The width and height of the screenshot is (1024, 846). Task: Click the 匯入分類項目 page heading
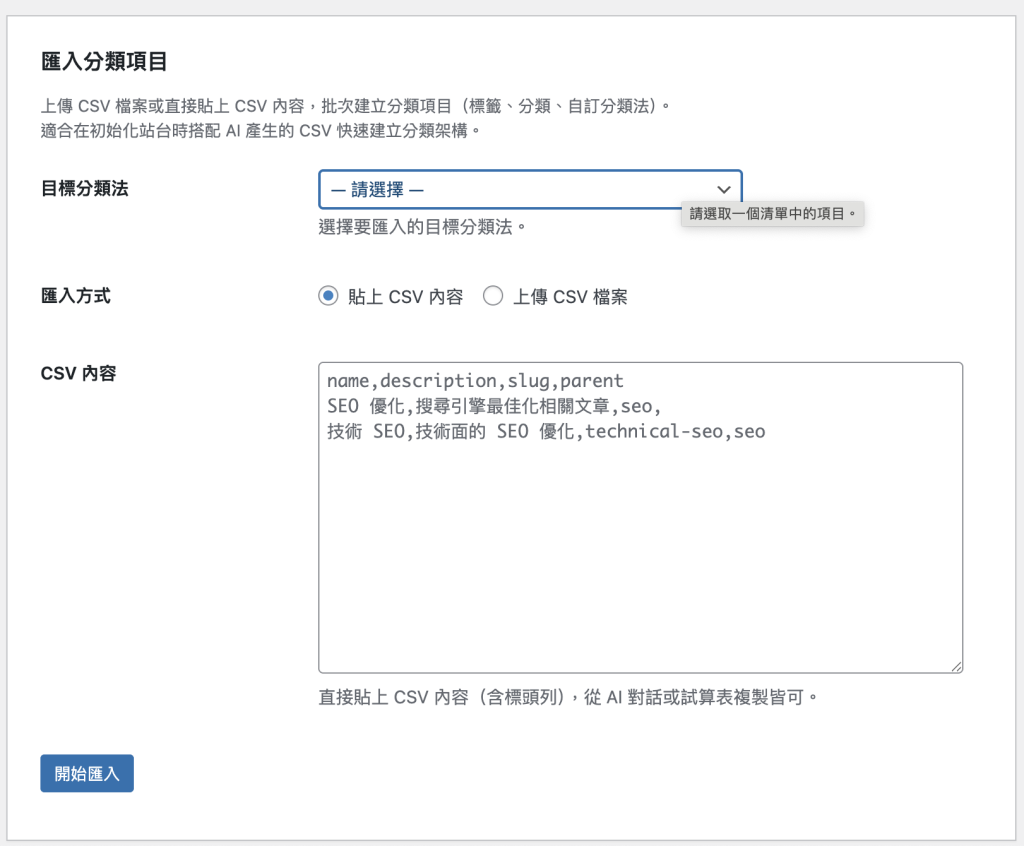(104, 62)
